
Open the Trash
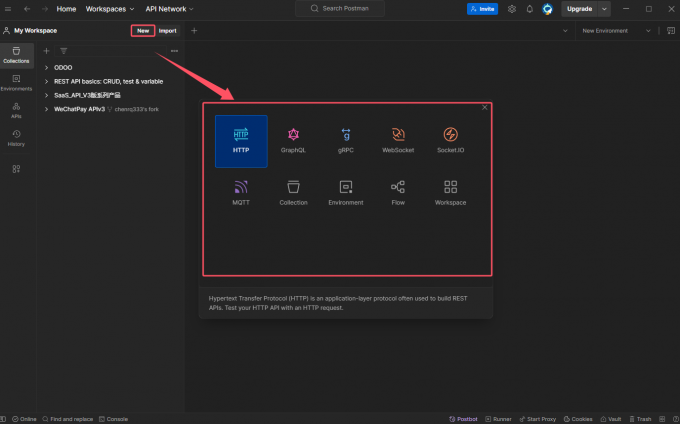point(640,419)
